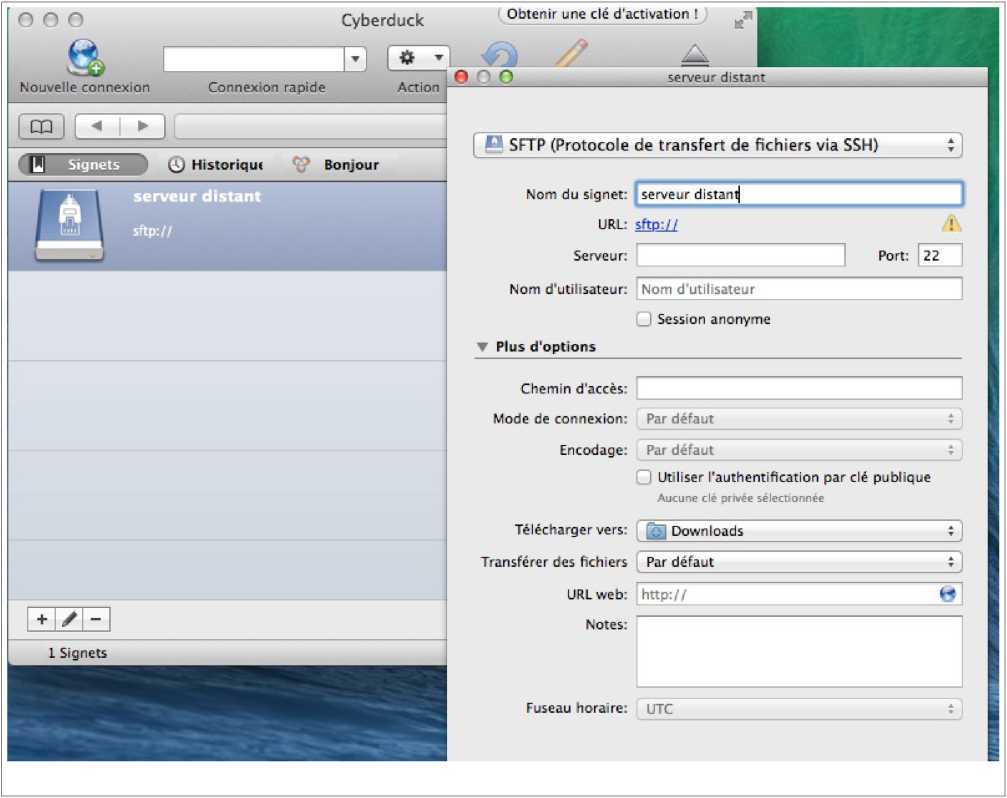The image size is (1007, 798).
Task: Click the edit bookmark pencil button
Action: coord(69,620)
